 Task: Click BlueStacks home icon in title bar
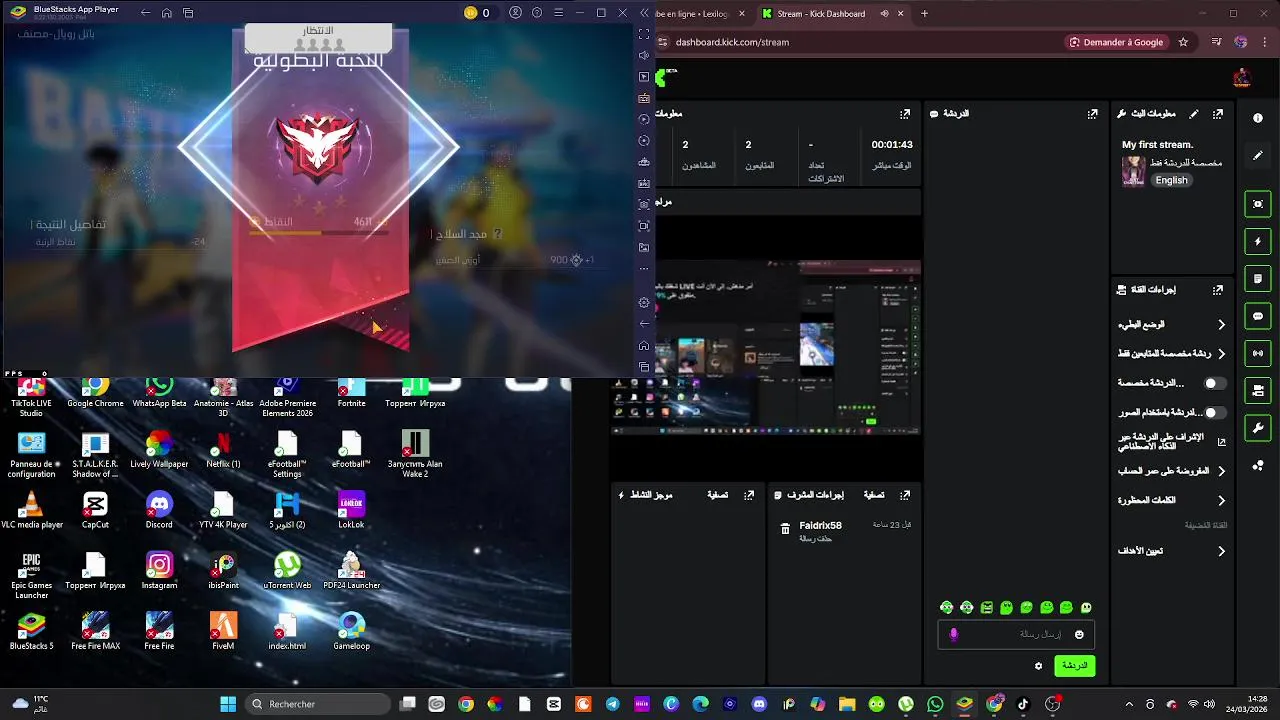(167, 13)
